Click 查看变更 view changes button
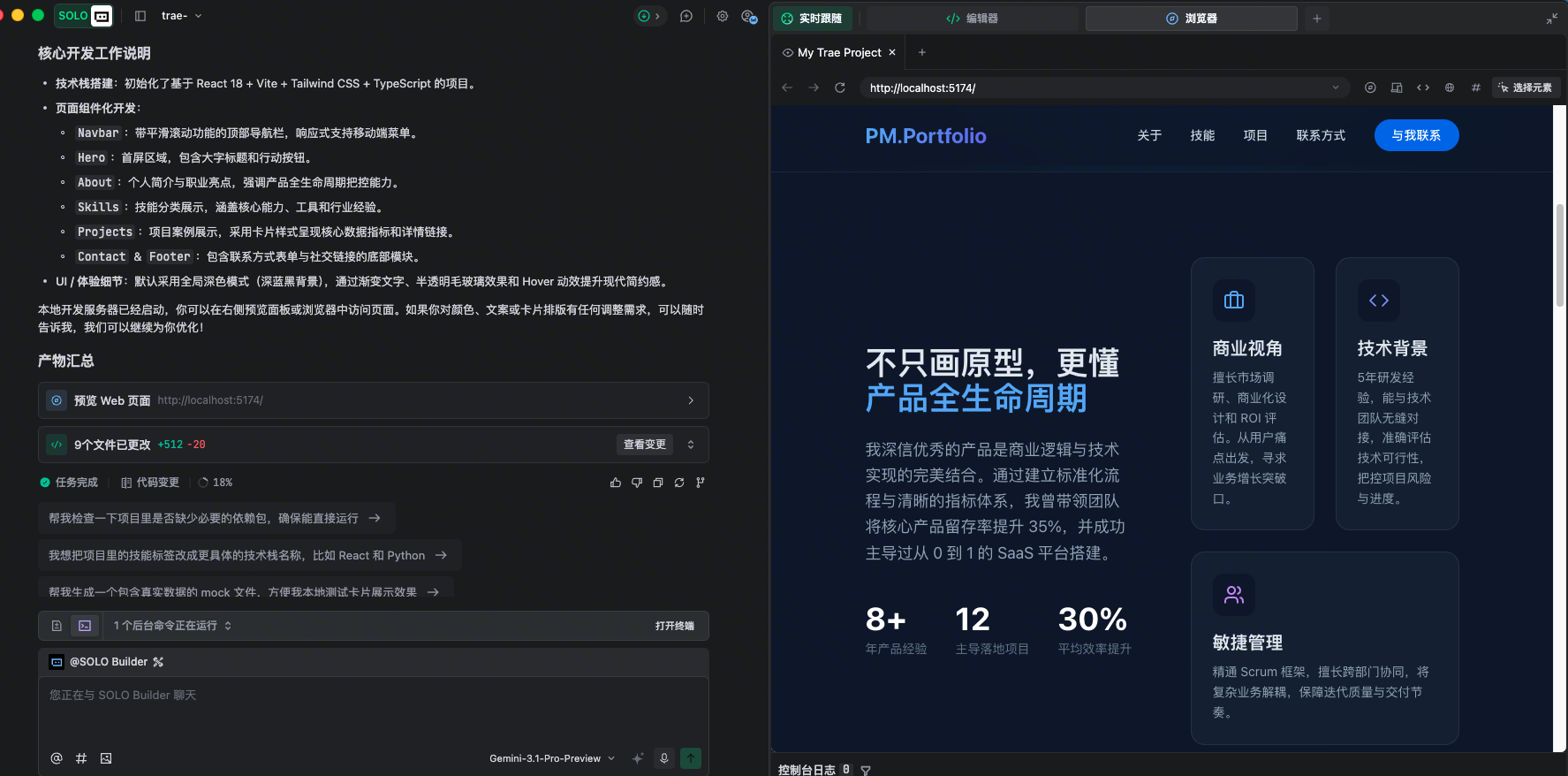Screen dimensions: 1568x776 click(645, 445)
